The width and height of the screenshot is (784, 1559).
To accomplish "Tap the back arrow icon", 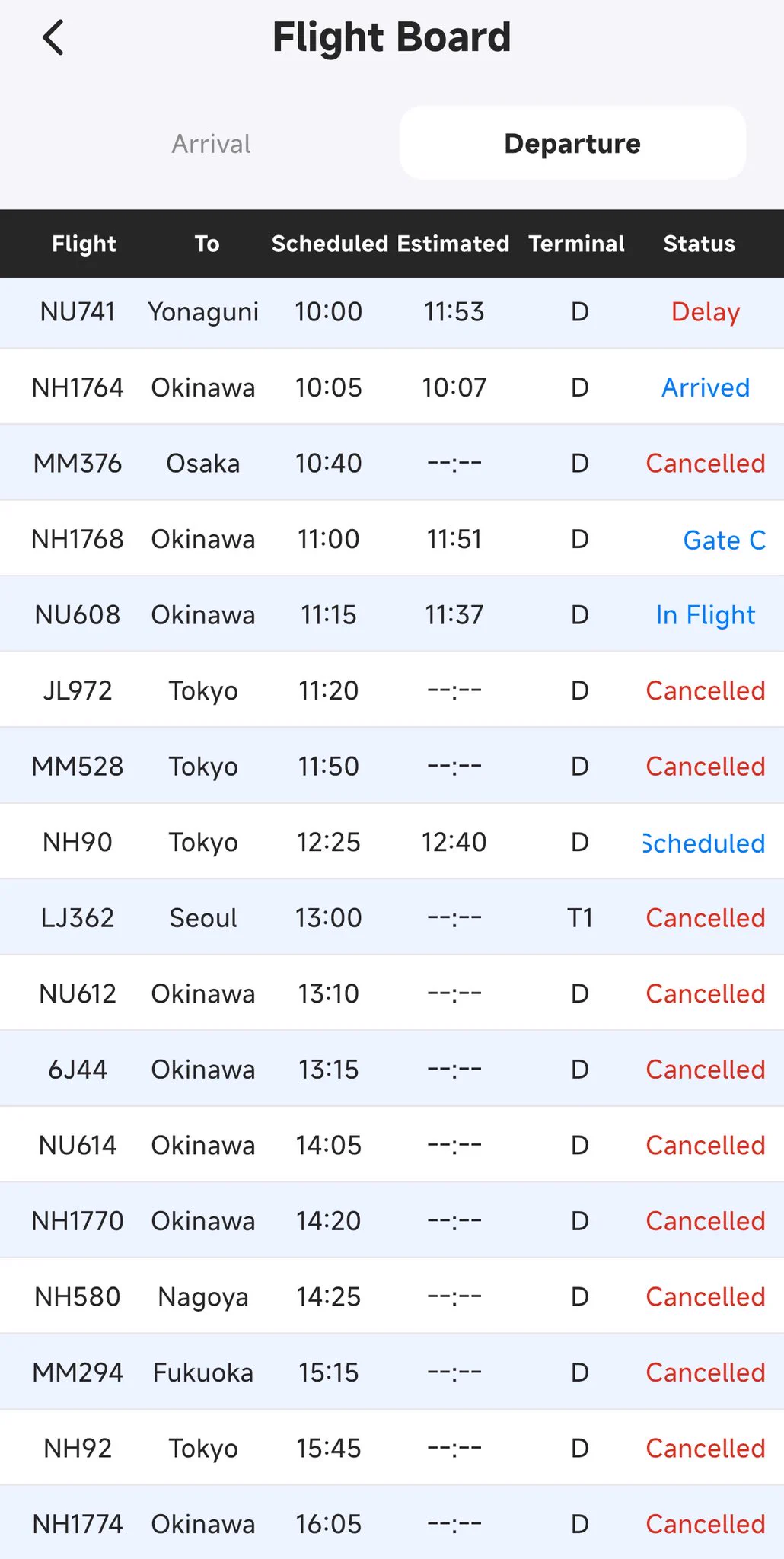I will click(53, 37).
